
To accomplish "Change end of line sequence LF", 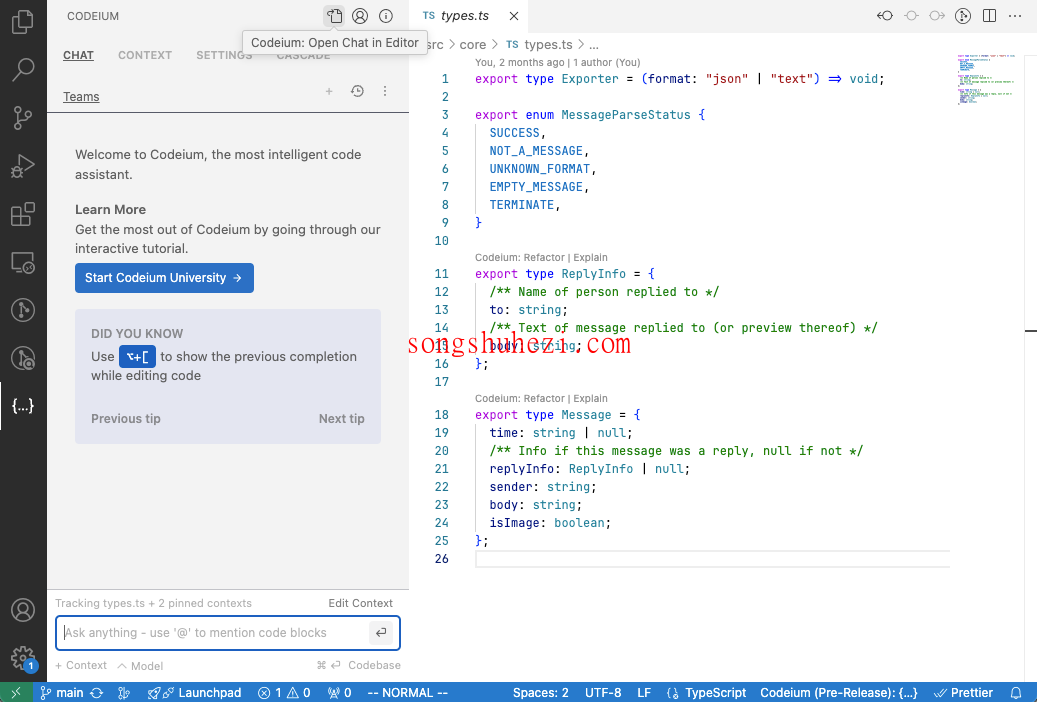I will tap(643, 693).
